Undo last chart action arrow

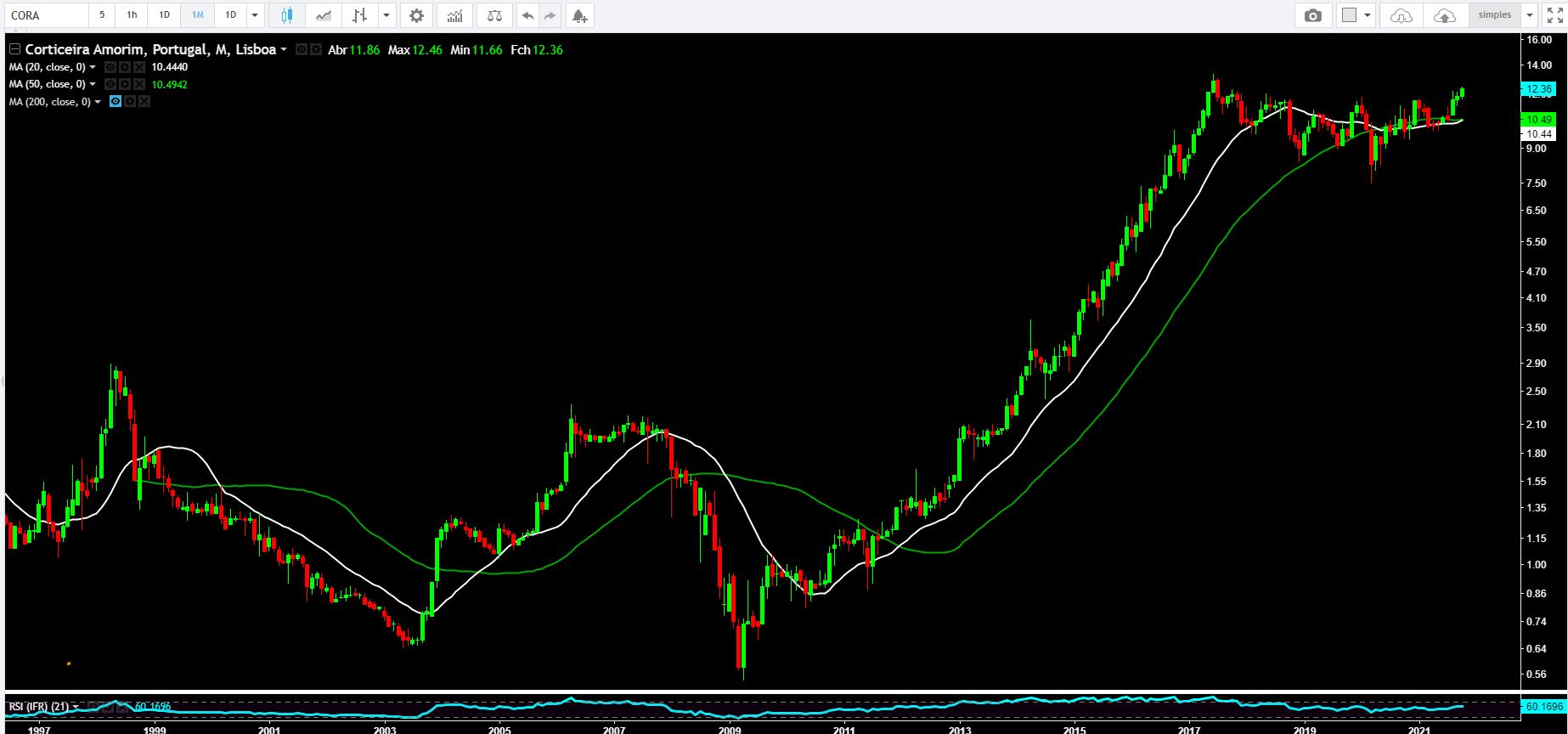pyautogui.click(x=528, y=15)
